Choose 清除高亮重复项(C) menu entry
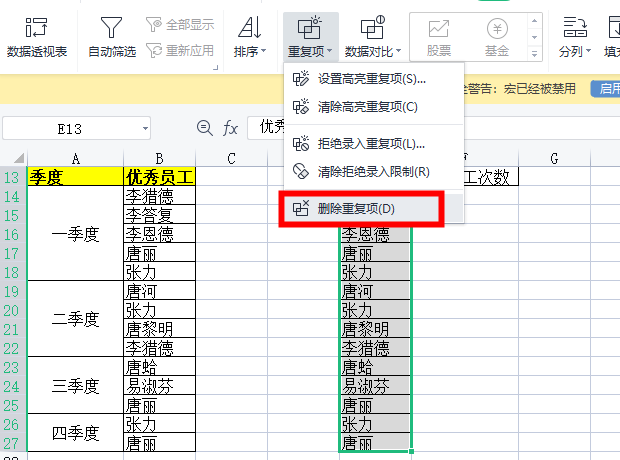 (373, 107)
